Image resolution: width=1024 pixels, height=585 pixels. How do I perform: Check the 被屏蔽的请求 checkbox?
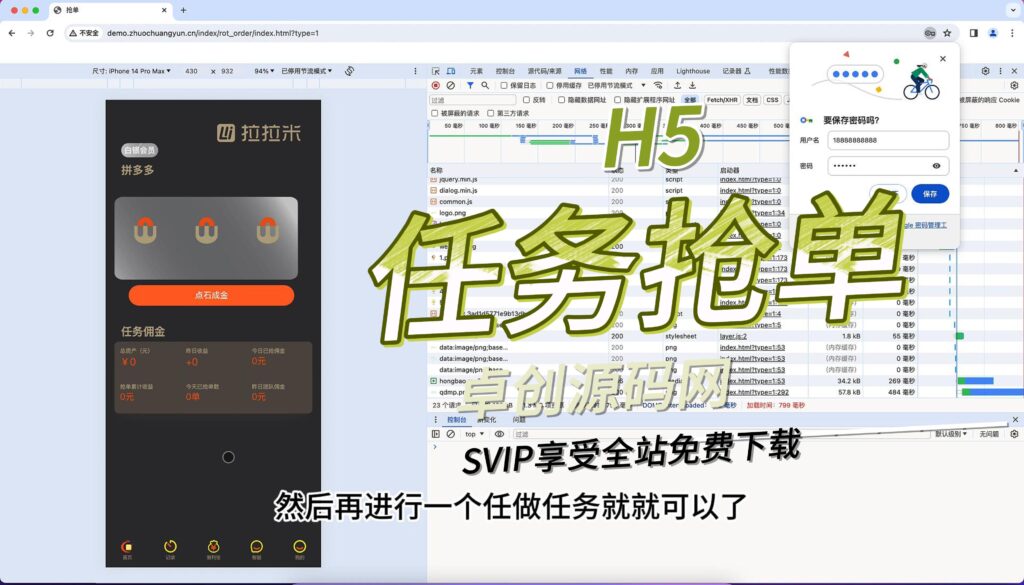point(434,113)
